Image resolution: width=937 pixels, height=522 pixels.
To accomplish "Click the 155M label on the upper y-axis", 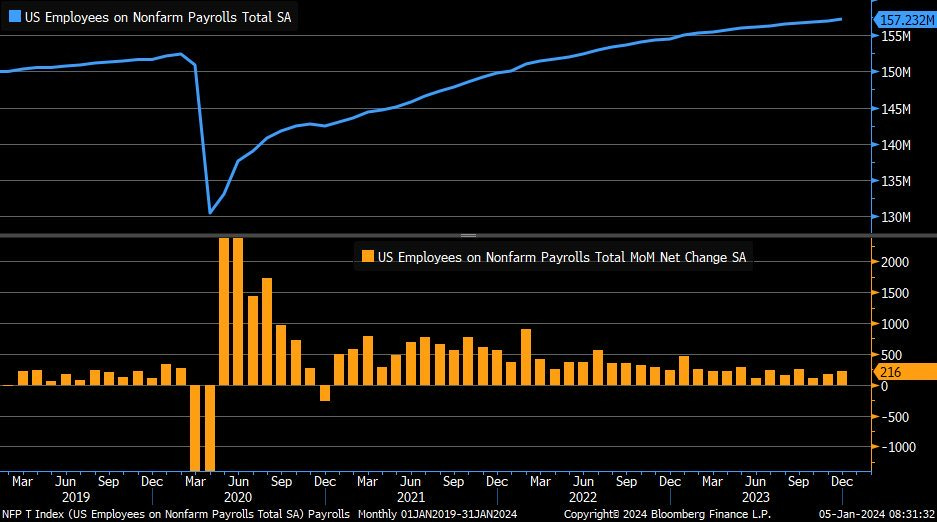I will pos(896,37).
